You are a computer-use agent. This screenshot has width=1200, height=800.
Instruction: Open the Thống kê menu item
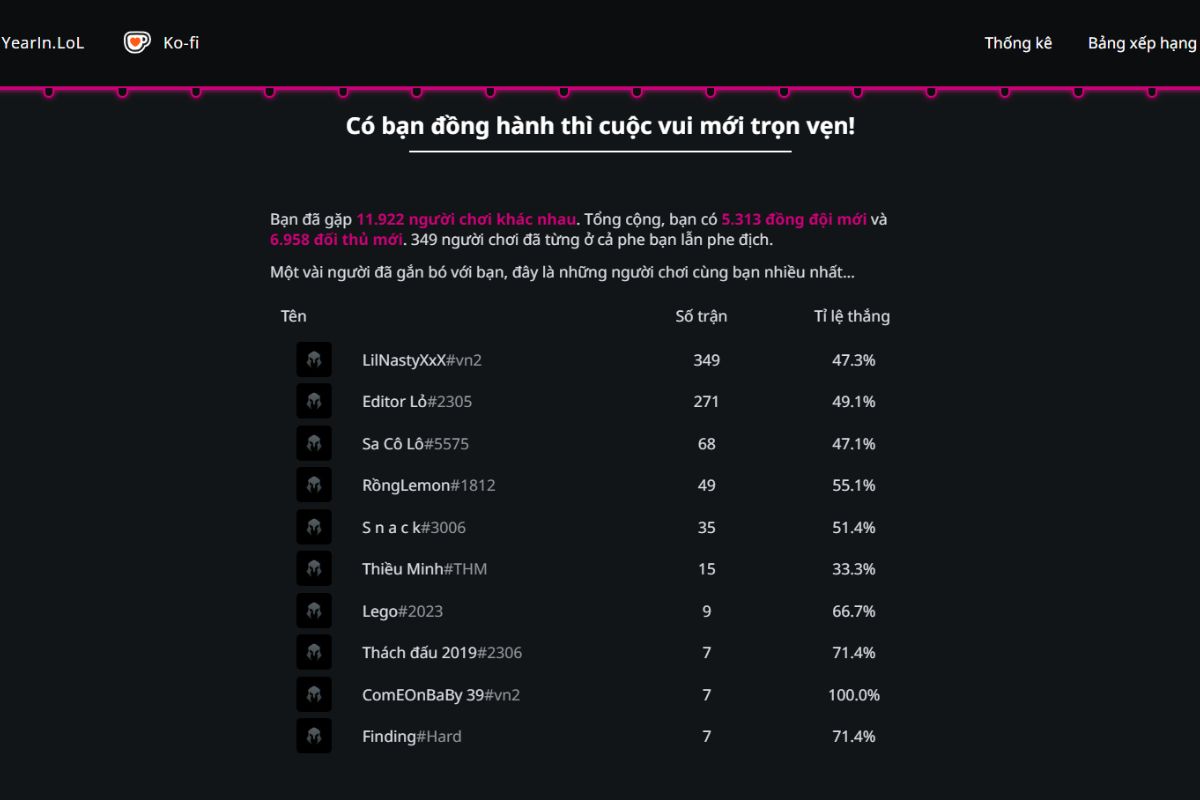[1018, 43]
